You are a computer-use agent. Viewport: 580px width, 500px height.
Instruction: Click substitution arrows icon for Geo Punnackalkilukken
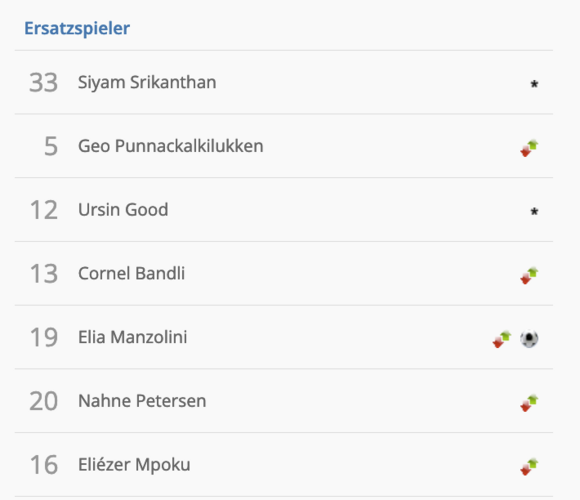point(529,148)
